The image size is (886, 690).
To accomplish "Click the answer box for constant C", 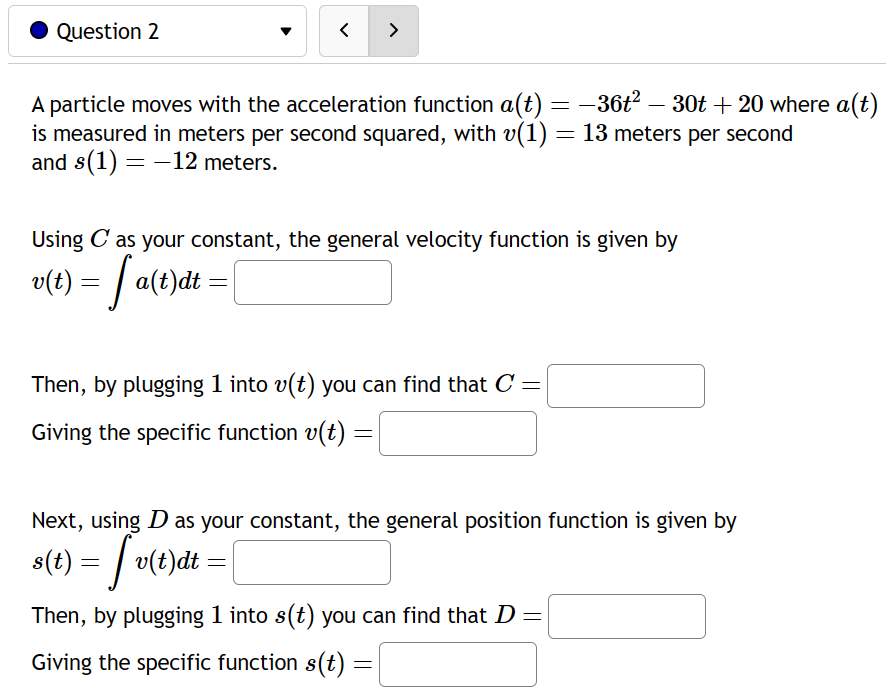I will point(625,386).
